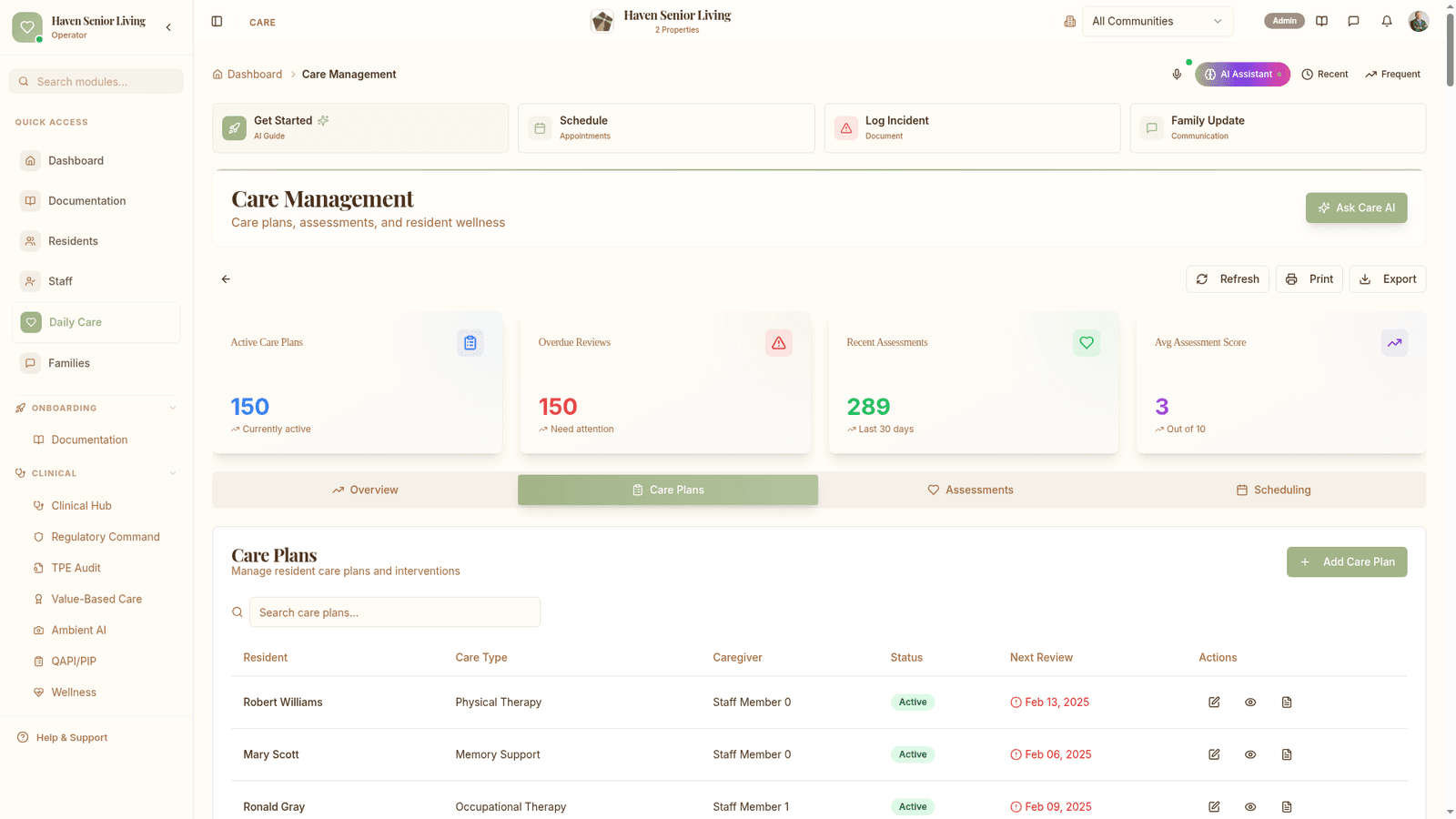Export the care plans data

[1388, 279]
